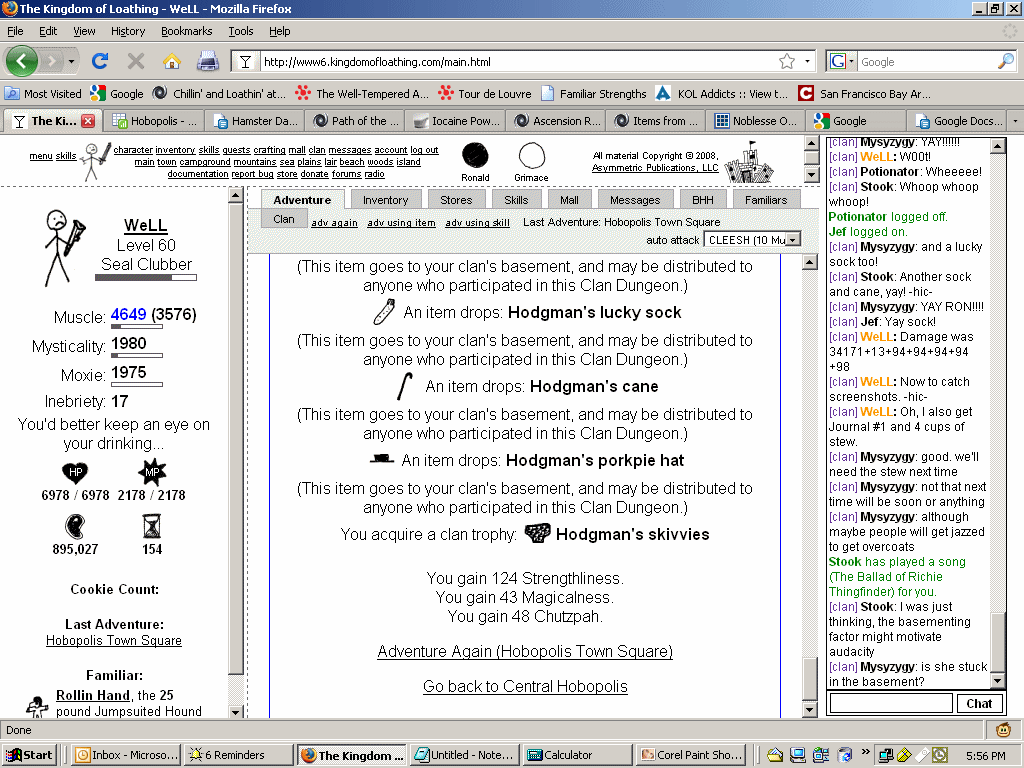The height and width of the screenshot is (768, 1024).
Task: Click the Ronald moon icon
Action: [x=475, y=156]
